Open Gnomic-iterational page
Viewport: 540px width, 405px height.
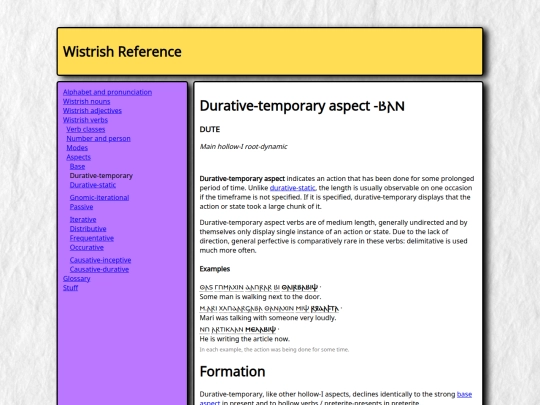100,198
